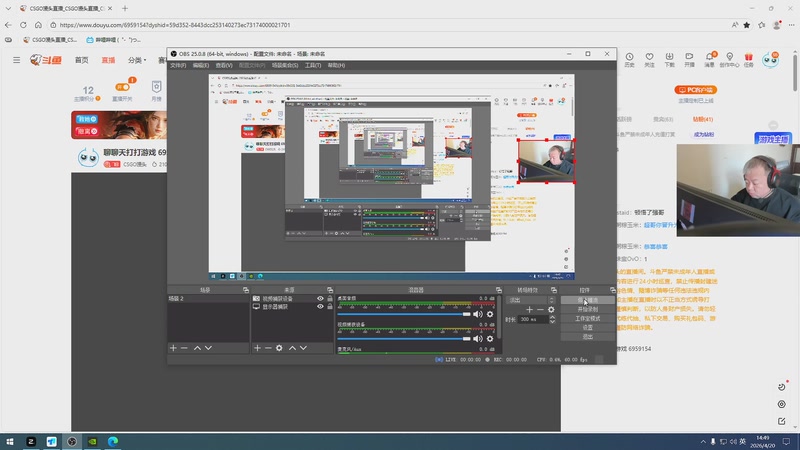This screenshot has width=800, height=450.
Task: Remove the transition with the minus icon
Action: [540, 310]
